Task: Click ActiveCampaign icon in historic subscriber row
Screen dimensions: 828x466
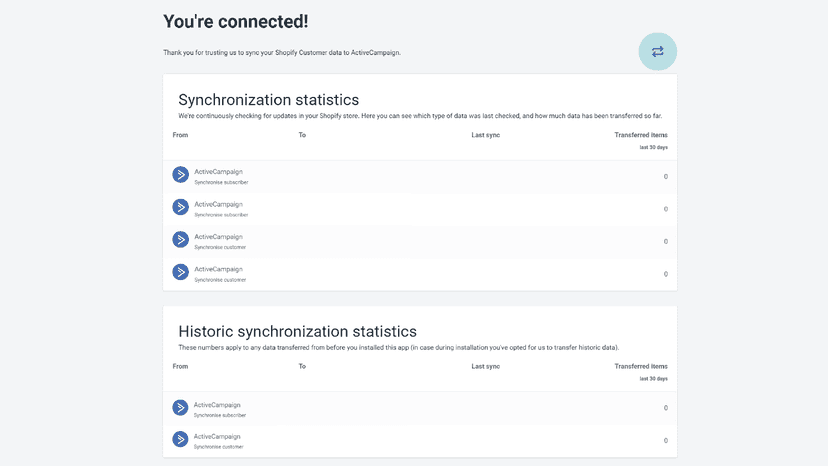Action: 180,407
